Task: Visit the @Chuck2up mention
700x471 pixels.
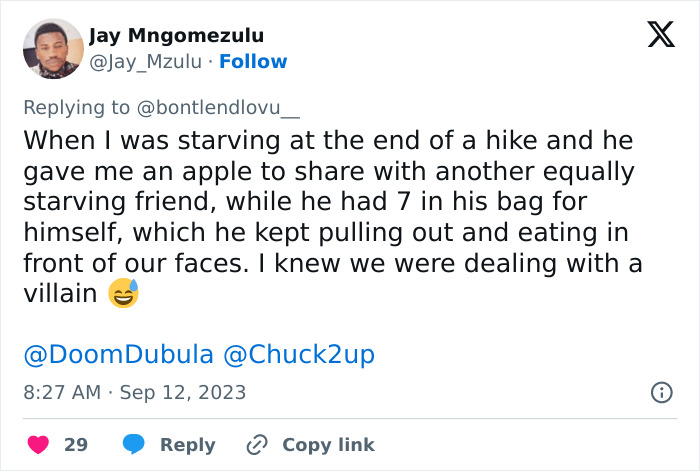Action: pyautogui.click(x=297, y=355)
